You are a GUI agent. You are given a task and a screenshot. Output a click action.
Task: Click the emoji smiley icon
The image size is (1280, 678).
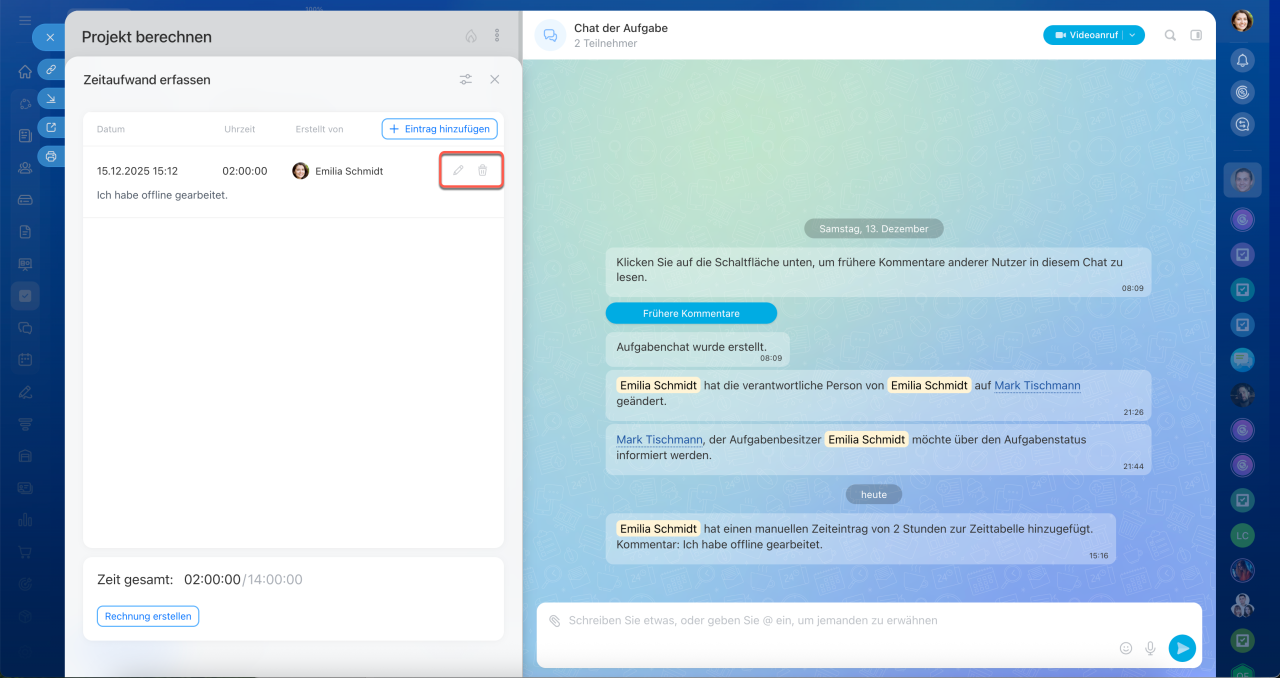pos(1126,648)
